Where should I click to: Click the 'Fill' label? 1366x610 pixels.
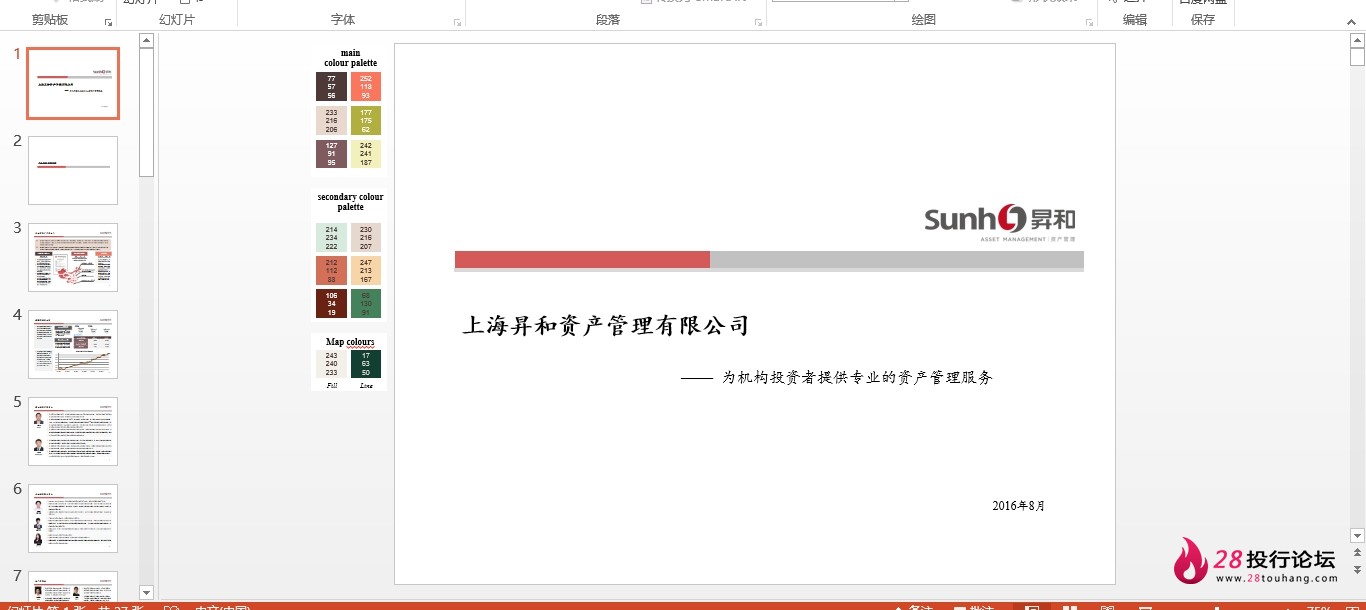pos(332,385)
